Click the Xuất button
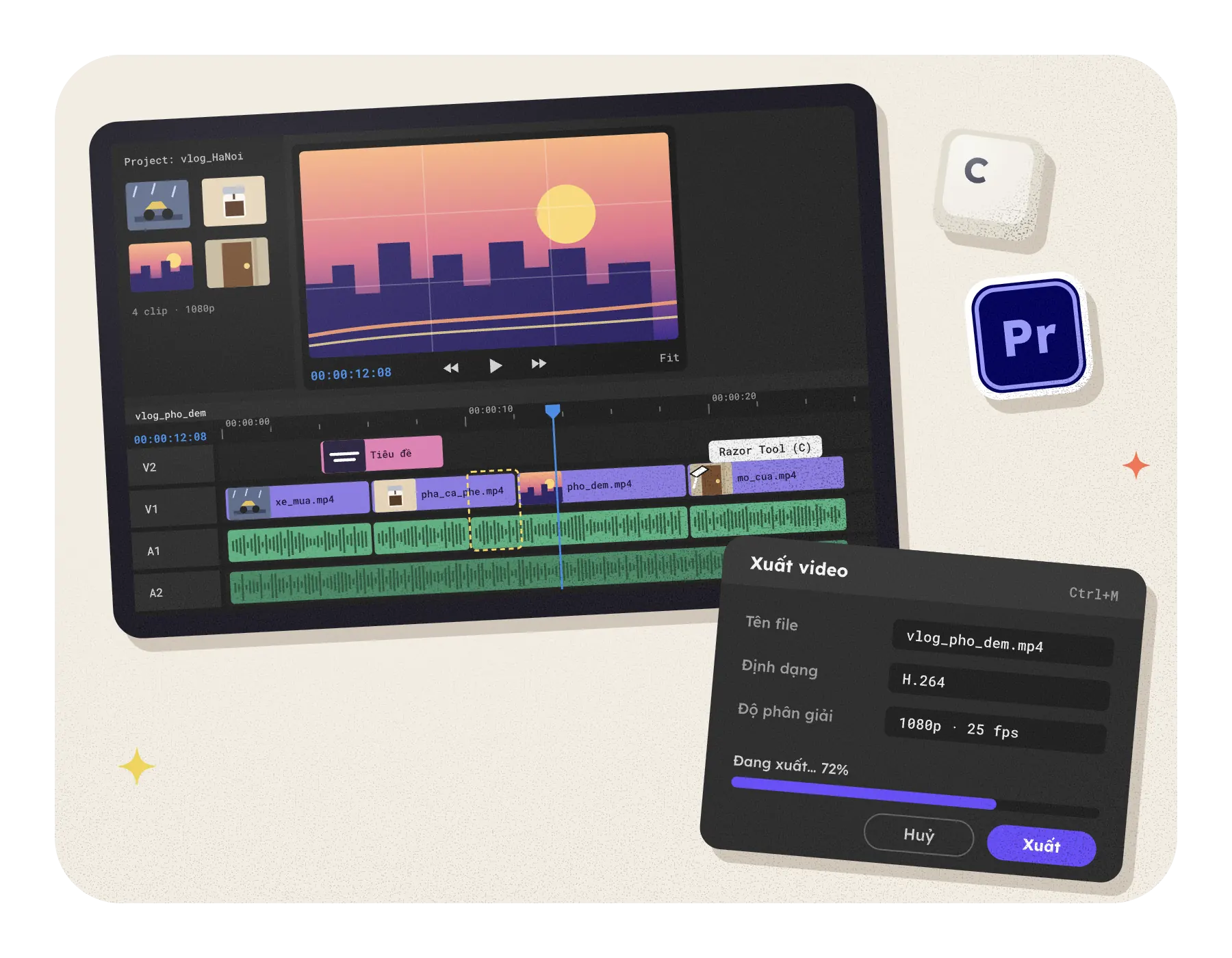The width and height of the screenshot is (1232, 958). point(1041,846)
